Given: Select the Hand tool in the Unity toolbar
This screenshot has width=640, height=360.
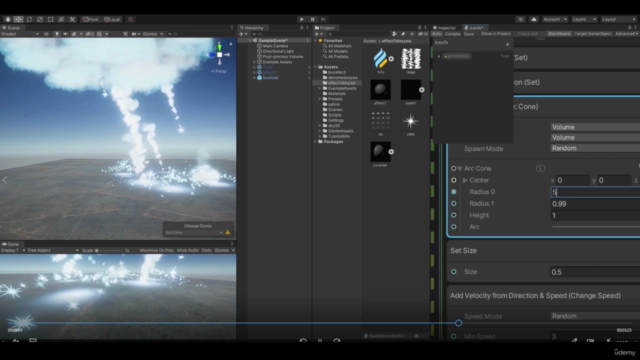Looking at the screenshot, I should pos(8,19).
